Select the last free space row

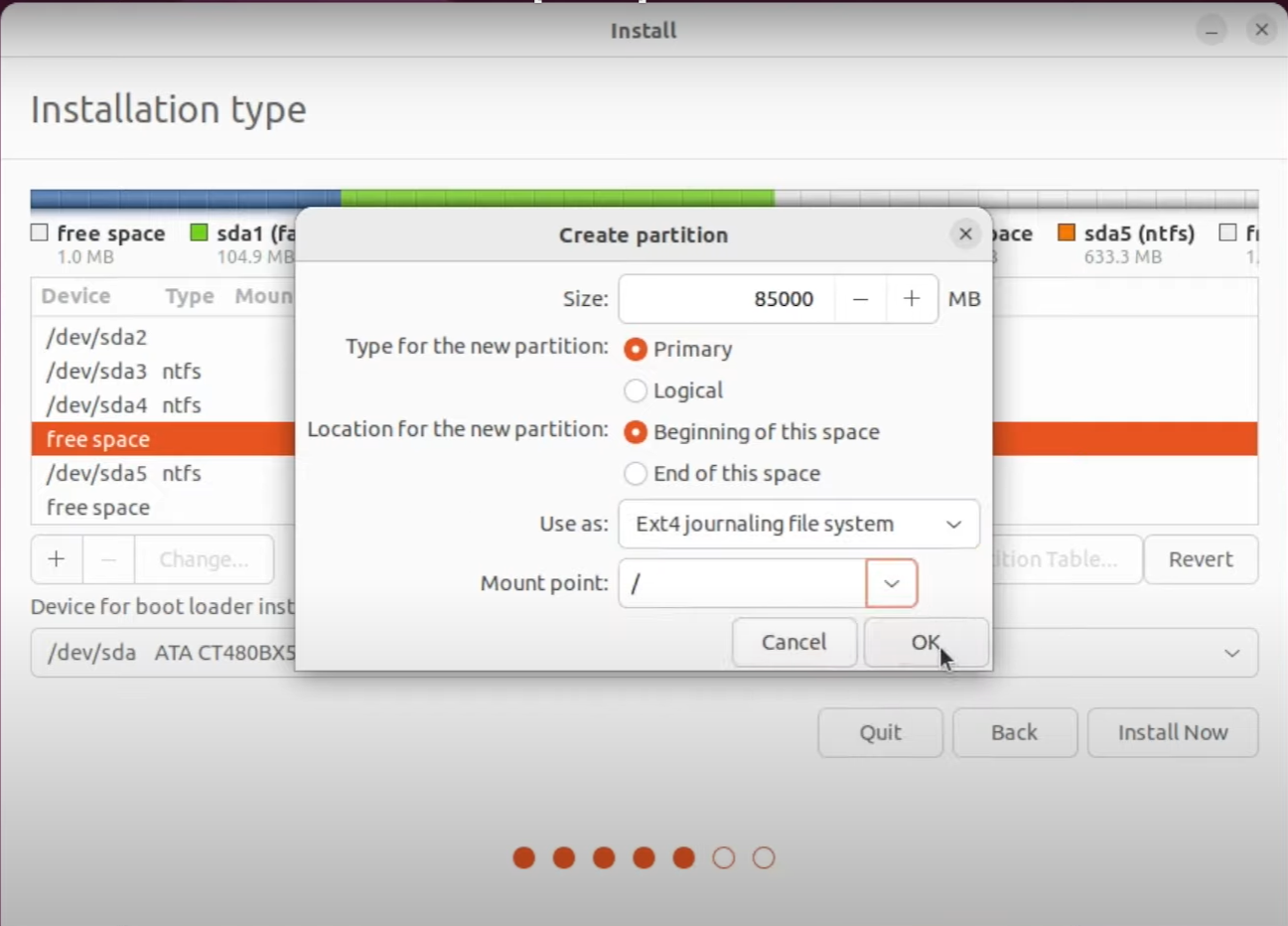pos(163,508)
